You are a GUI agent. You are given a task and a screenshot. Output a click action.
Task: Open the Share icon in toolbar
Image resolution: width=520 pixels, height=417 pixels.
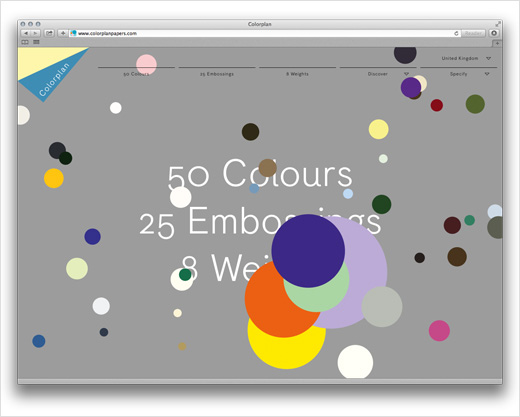[50, 33]
